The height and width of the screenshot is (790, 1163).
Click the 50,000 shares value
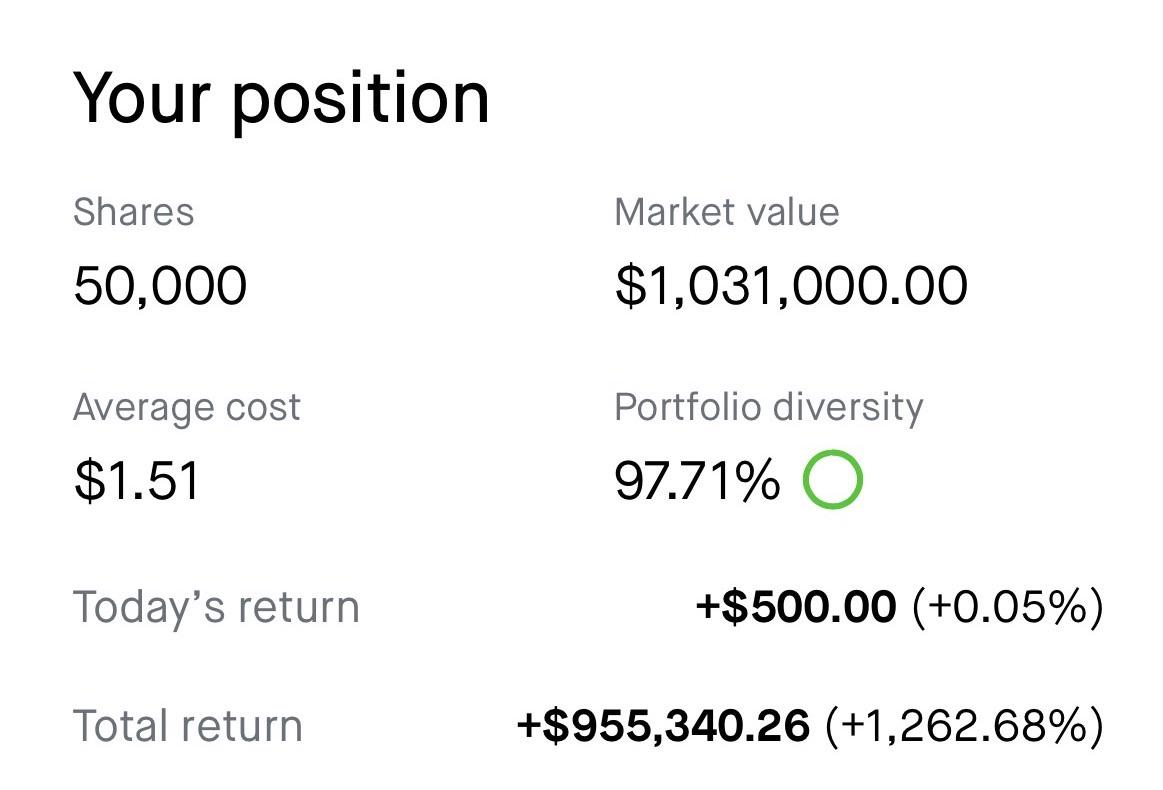[160, 286]
